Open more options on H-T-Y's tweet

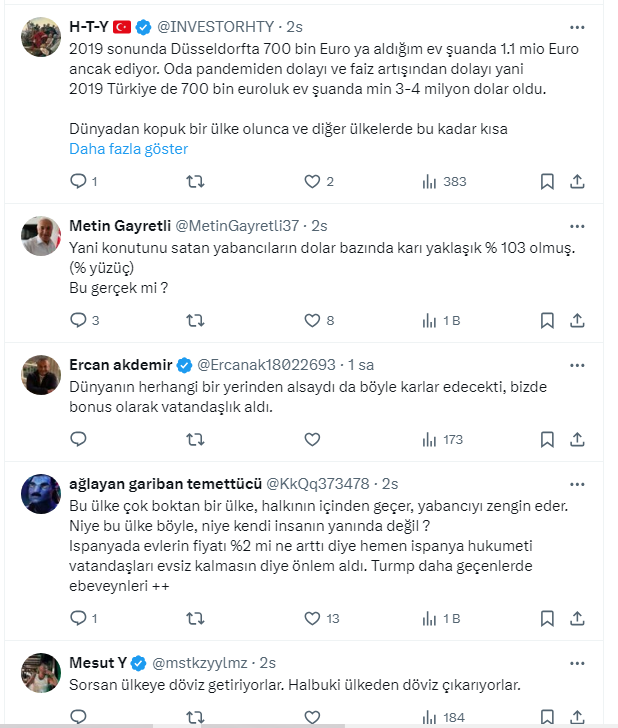click(577, 27)
